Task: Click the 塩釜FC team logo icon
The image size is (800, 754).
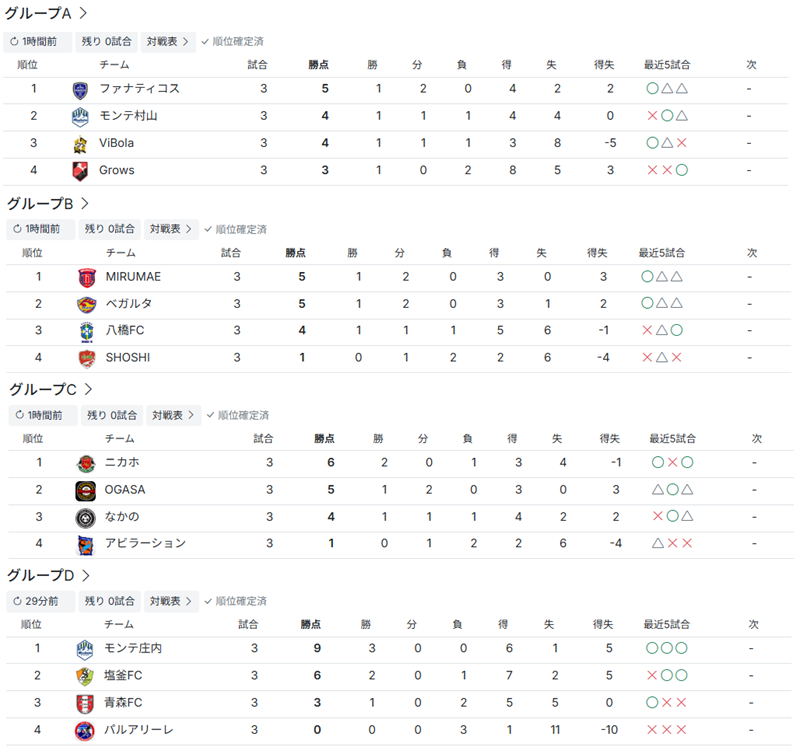Action: tap(85, 676)
